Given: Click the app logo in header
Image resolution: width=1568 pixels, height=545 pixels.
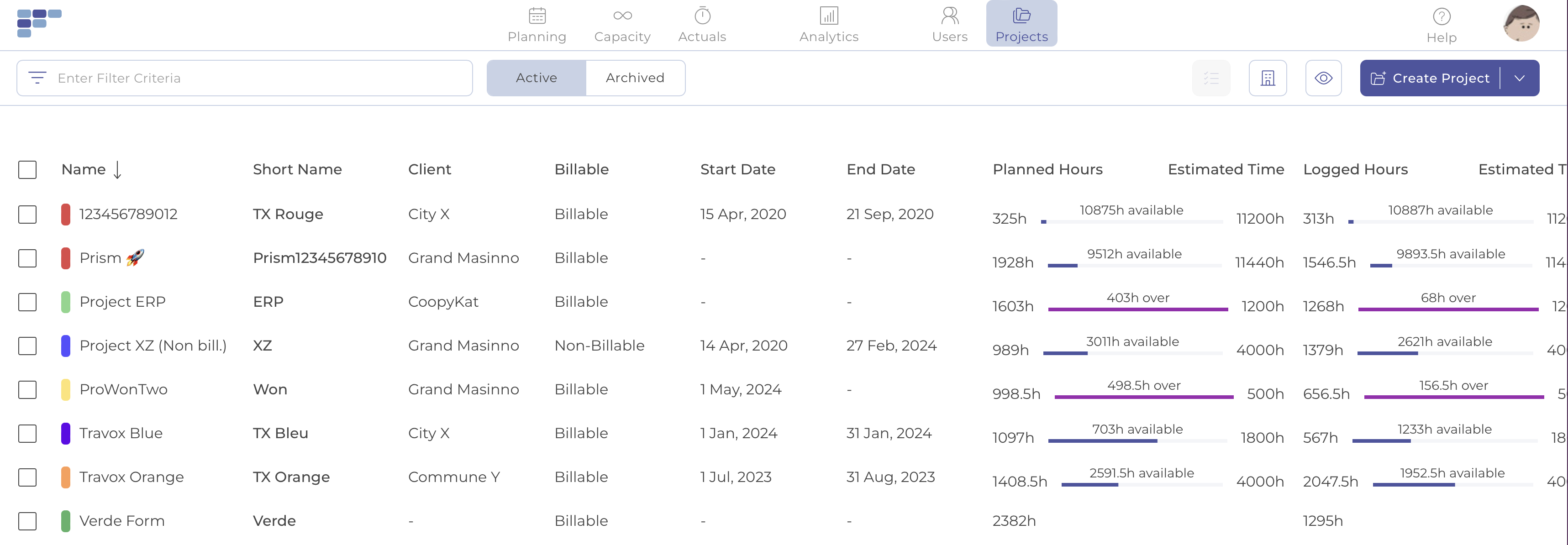Looking at the screenshot, I should coord(40,23).
